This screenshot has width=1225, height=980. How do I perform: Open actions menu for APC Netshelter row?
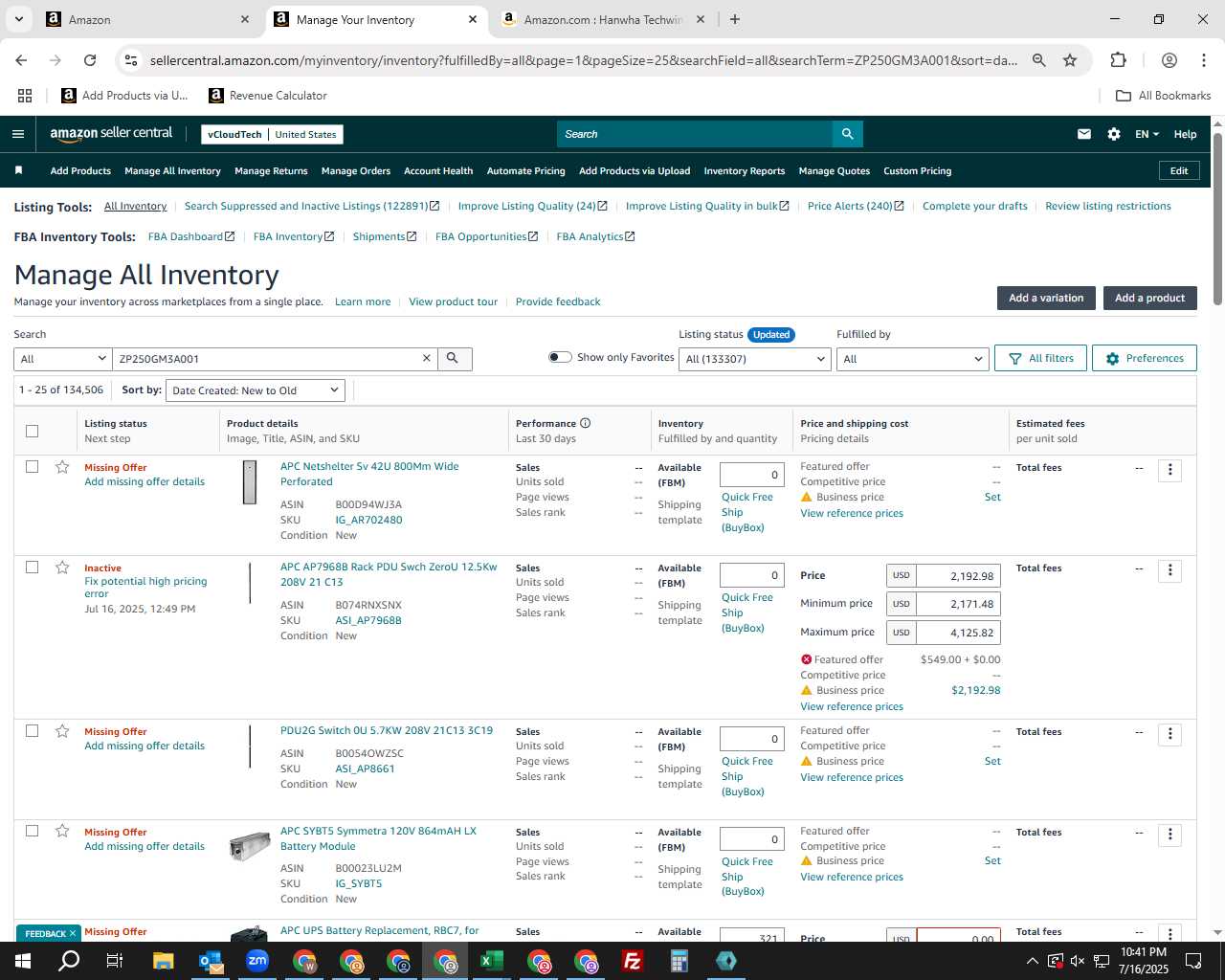coord(1169,470)
